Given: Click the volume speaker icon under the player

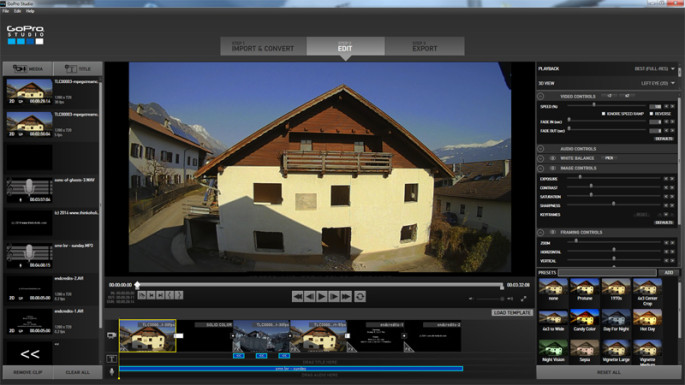Looking at the screenshot, I should (471, 299).
